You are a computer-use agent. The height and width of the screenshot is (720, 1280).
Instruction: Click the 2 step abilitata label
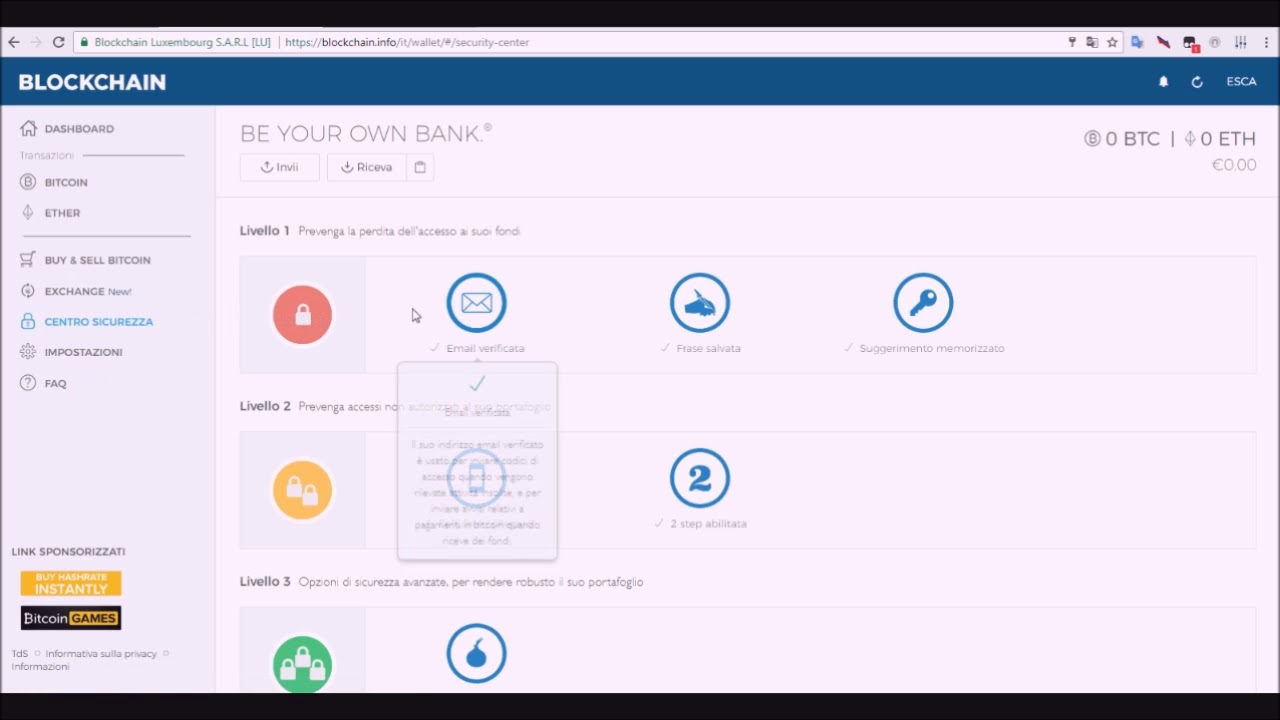tap(708, 523)
